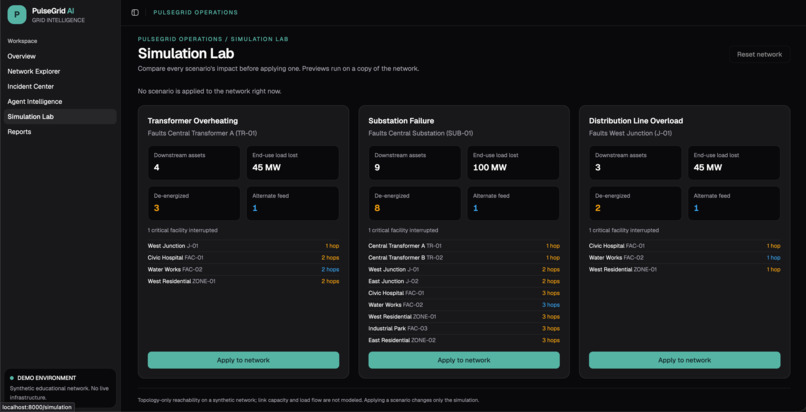Click 'No scenario is applied to the network' message
Screen dimensions: 806x412
pyautogui.click(x=209, y=91)
